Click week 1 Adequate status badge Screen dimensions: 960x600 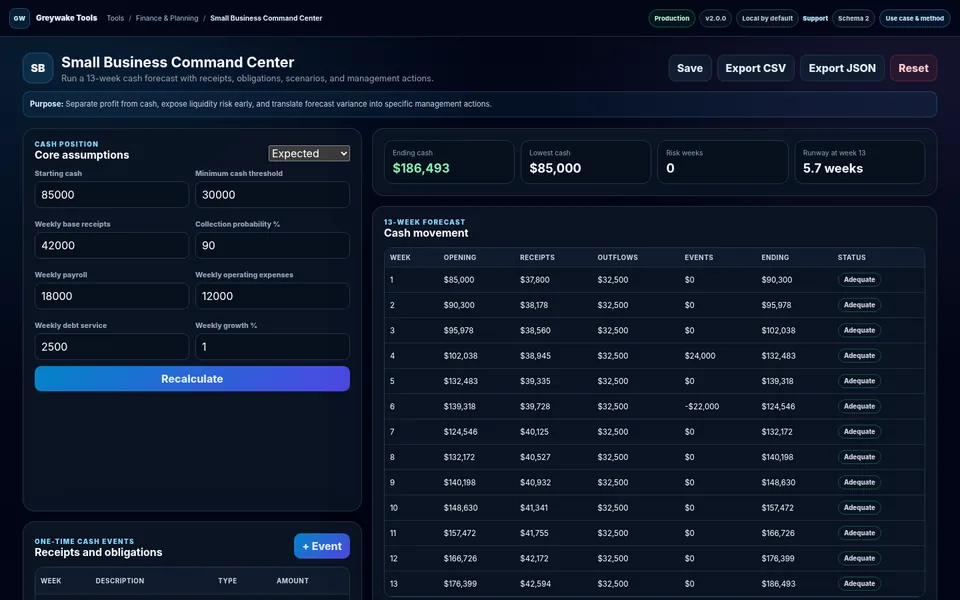(860, 280)
